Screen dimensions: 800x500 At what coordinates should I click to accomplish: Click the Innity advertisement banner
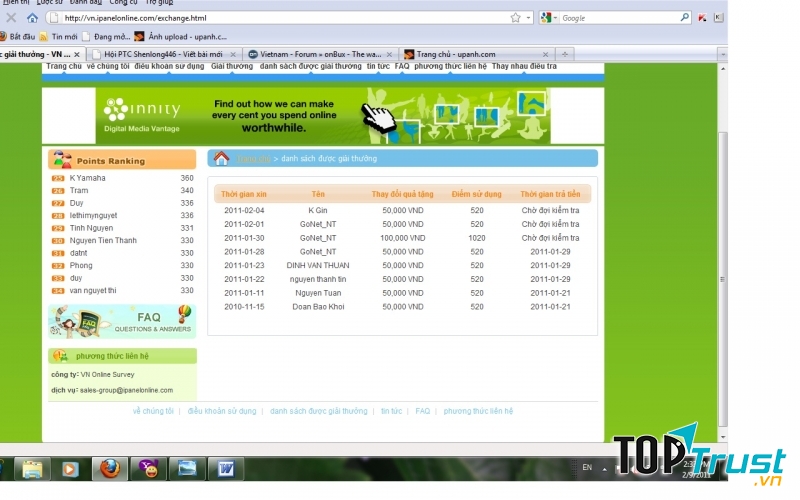pos(323,116)
